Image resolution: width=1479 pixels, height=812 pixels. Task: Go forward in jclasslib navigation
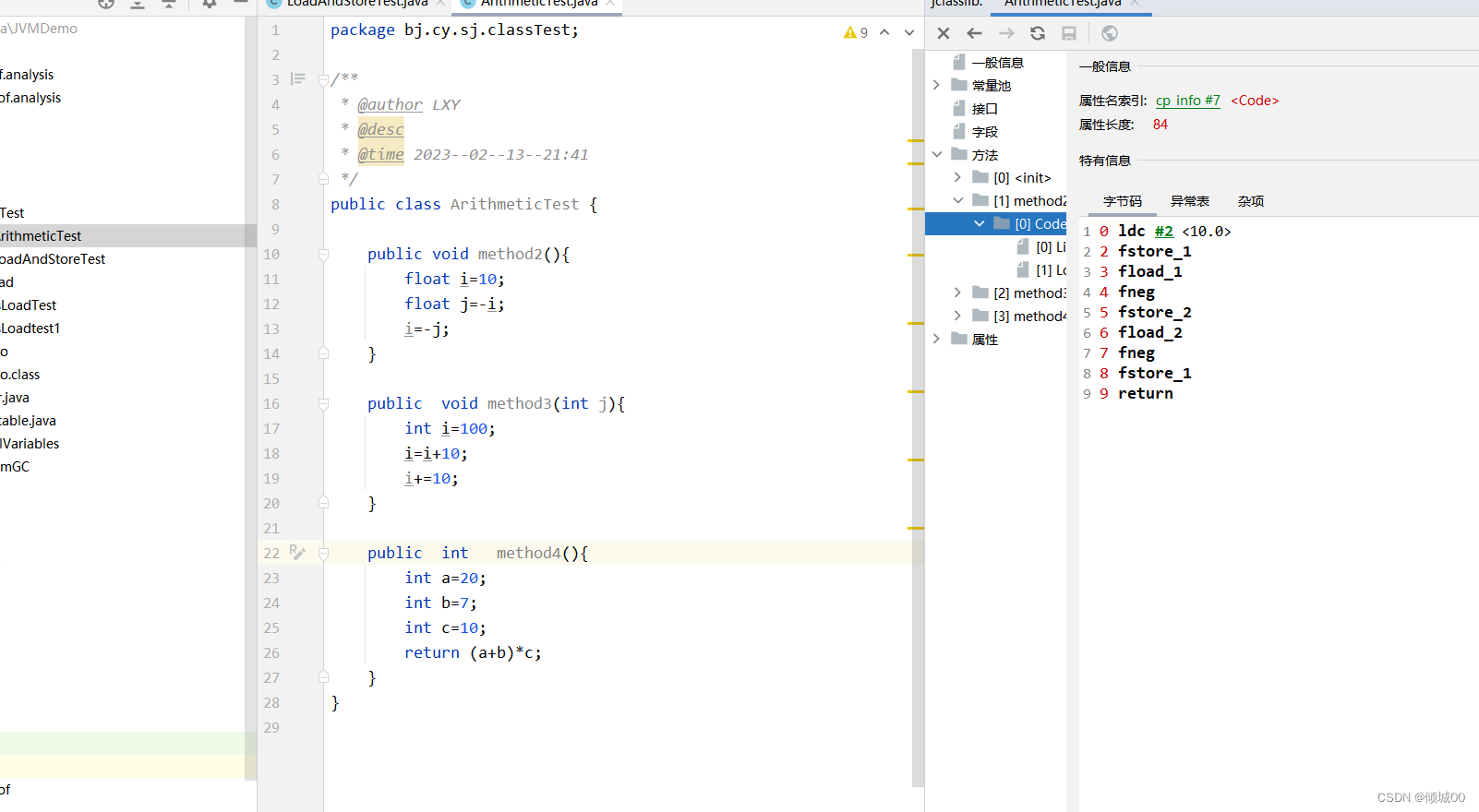pos(1006,33)
